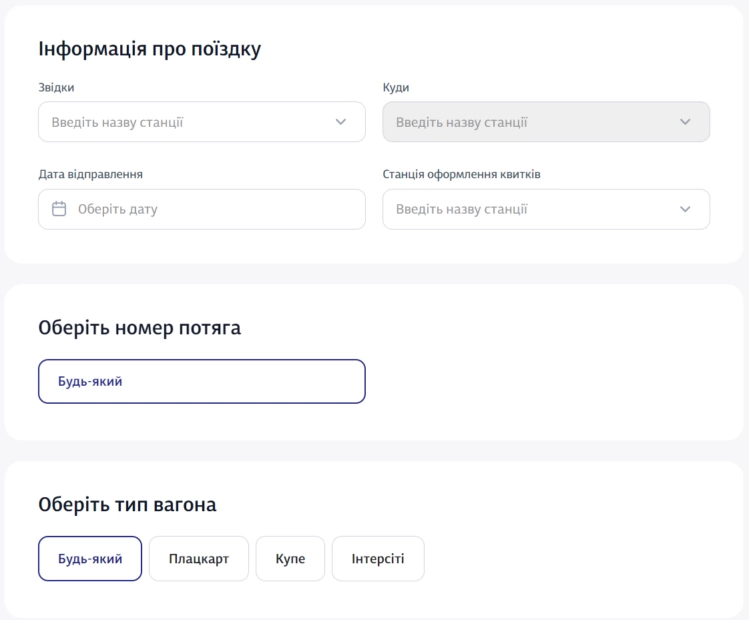Select the Інтерсіті wagon type
Screen dimensions: 749x620
tap(378, 559)
